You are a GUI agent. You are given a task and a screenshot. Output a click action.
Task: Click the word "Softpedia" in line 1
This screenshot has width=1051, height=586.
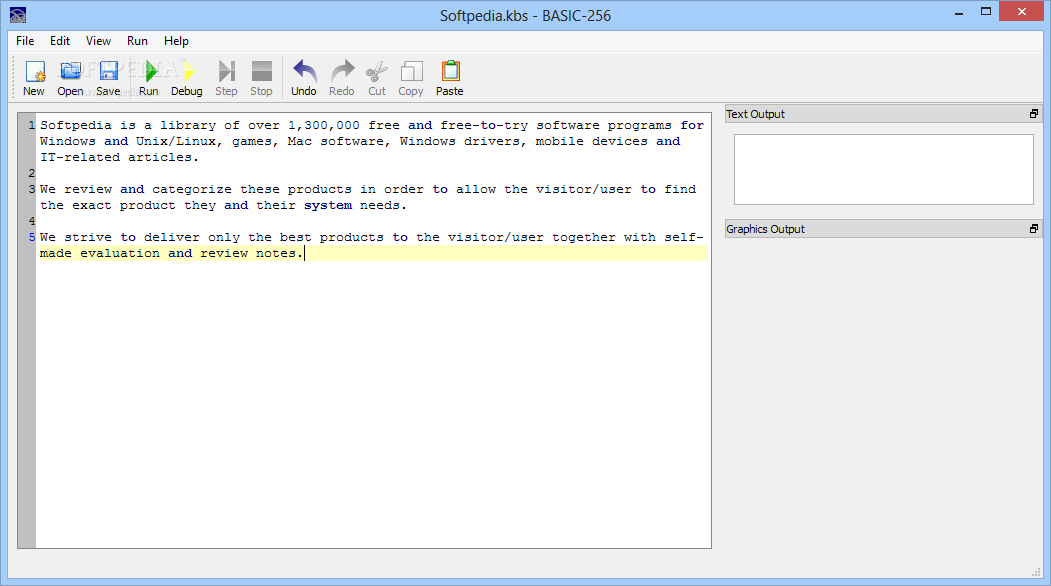pyautogui.click(x=76, y=125)
